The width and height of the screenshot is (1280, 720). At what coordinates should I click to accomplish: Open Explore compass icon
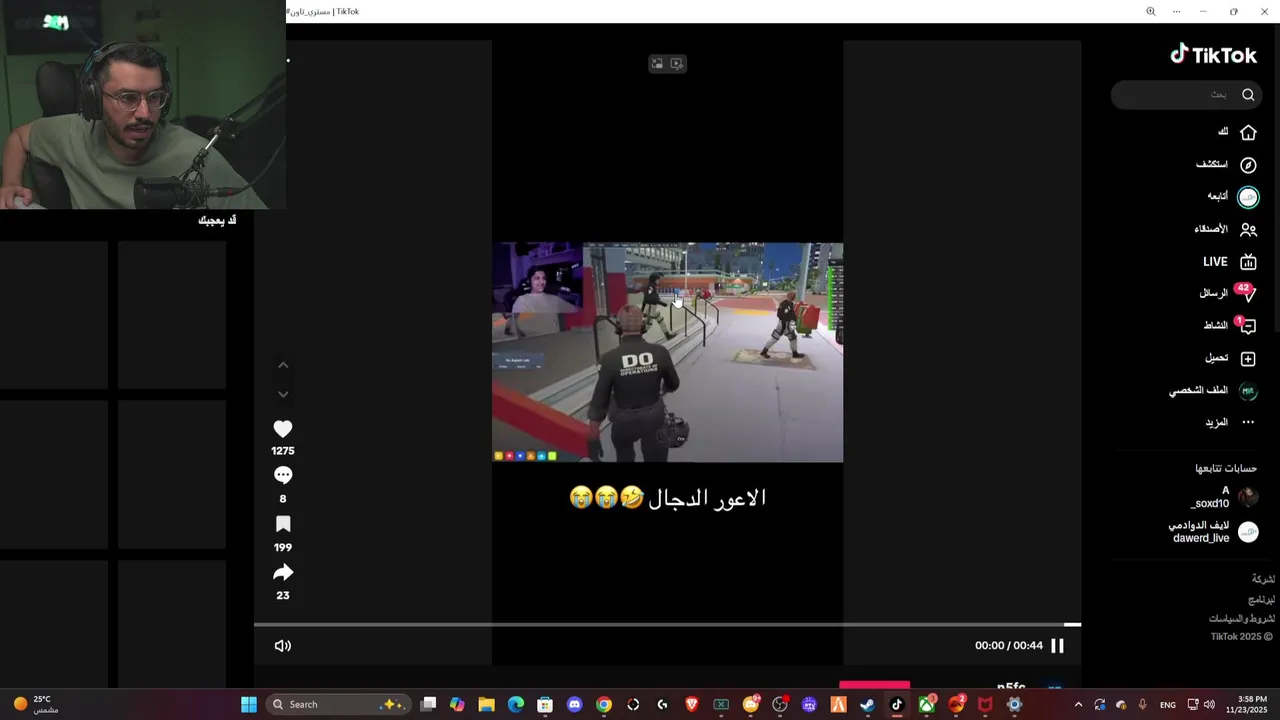pyautogui.click(x=1248, y=165)
